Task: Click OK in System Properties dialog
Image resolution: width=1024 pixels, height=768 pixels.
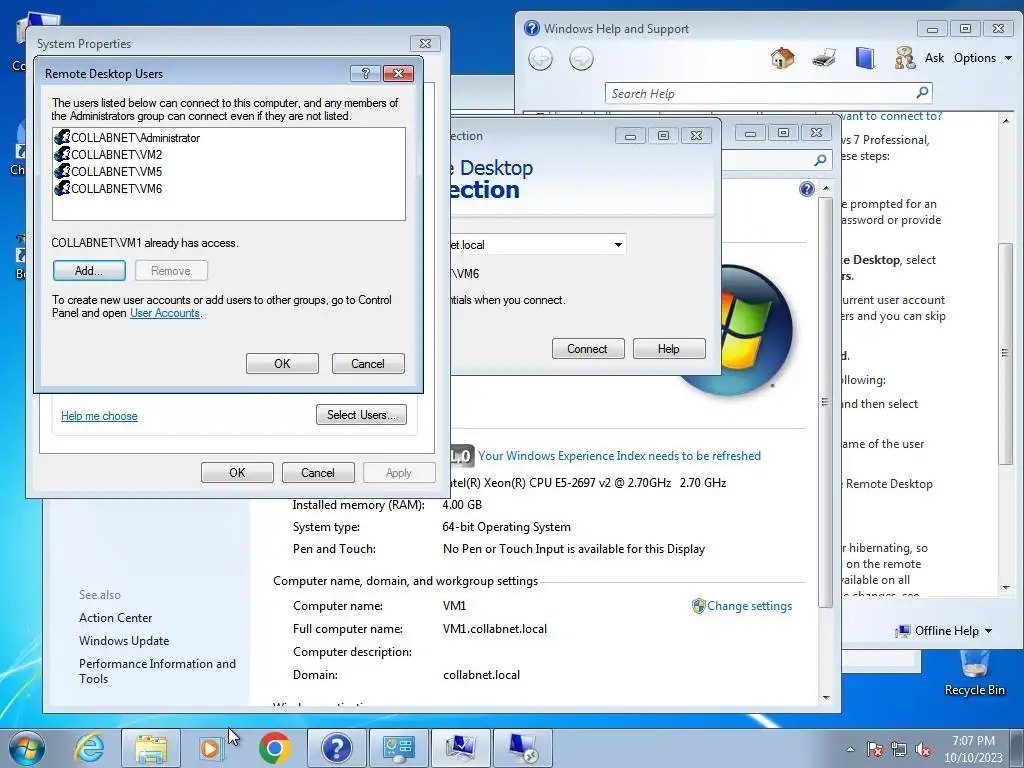Action: (x=237, y=473)
